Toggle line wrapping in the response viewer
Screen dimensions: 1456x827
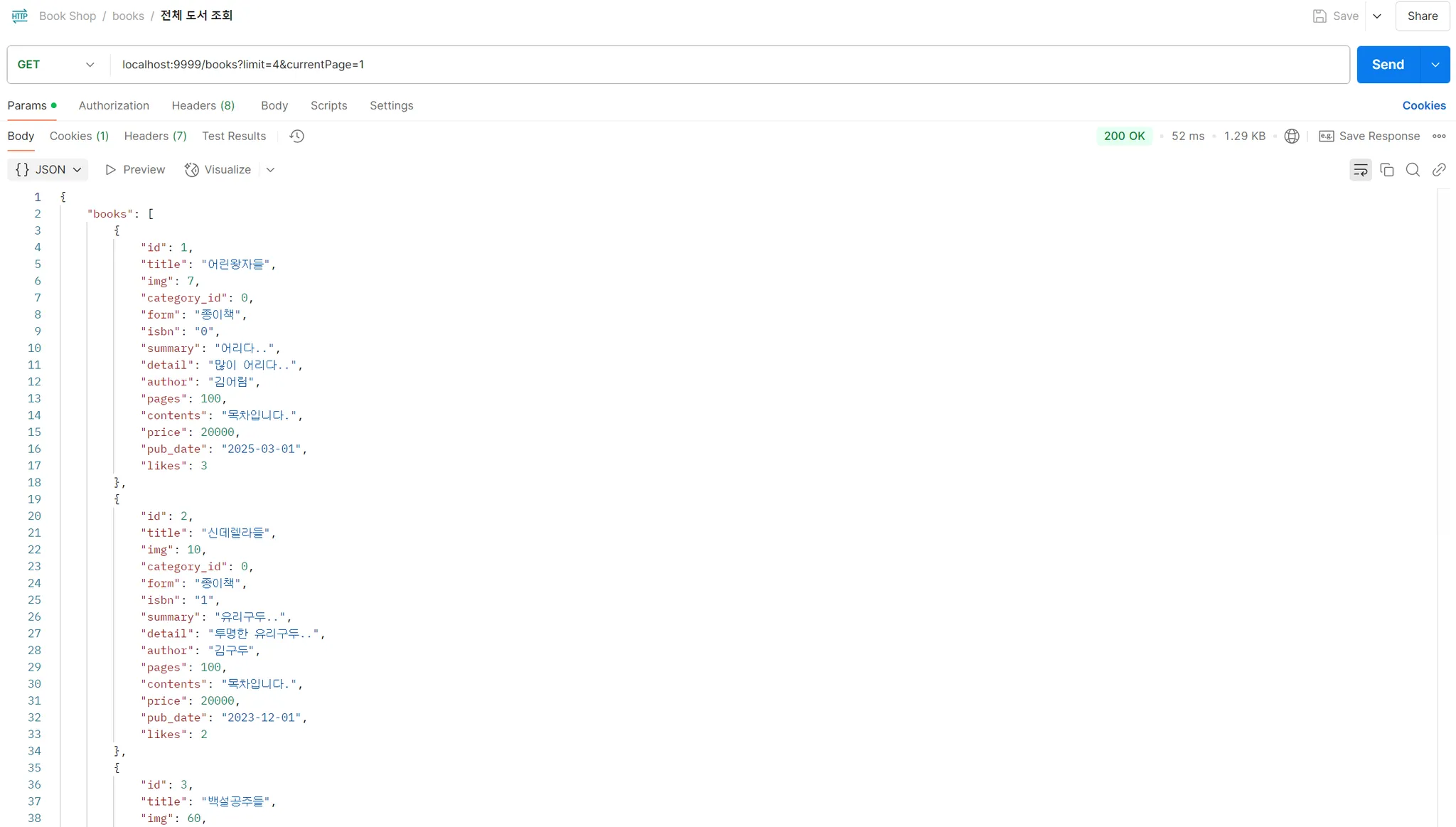click(1360, 169)
